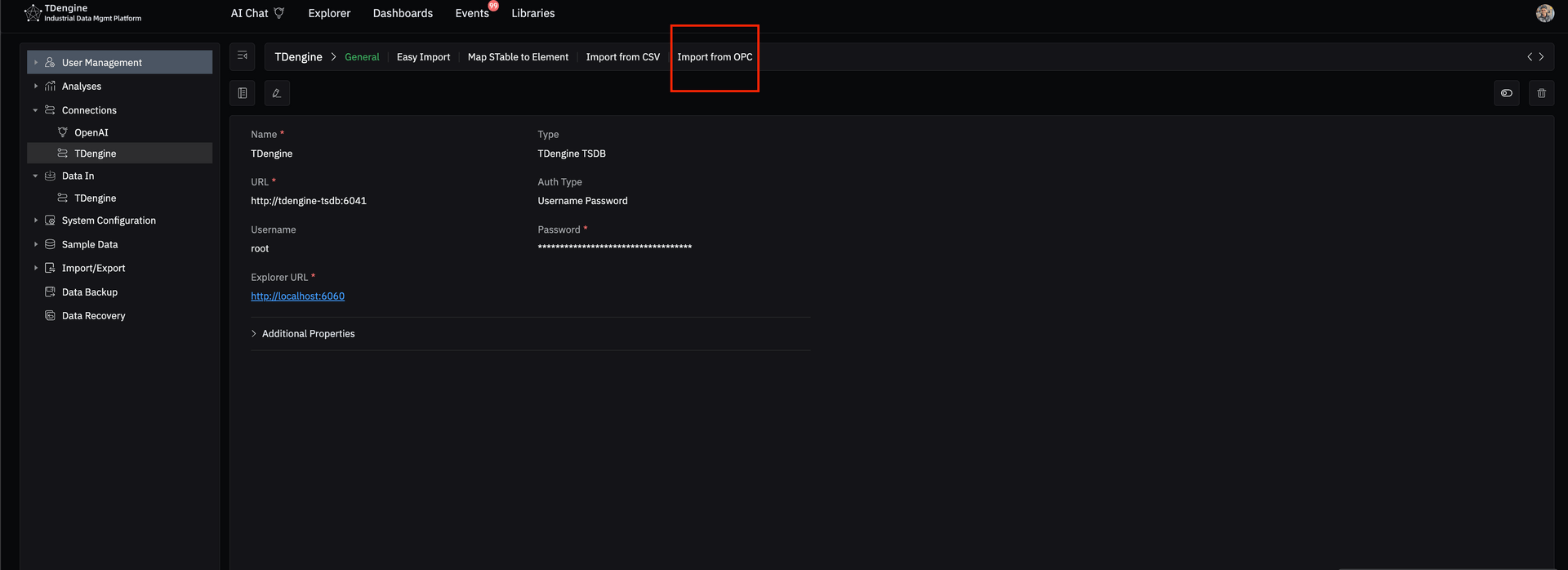1568x570 pixels.
Task: Switch to Easy Import tab
Action: [423, 57]
